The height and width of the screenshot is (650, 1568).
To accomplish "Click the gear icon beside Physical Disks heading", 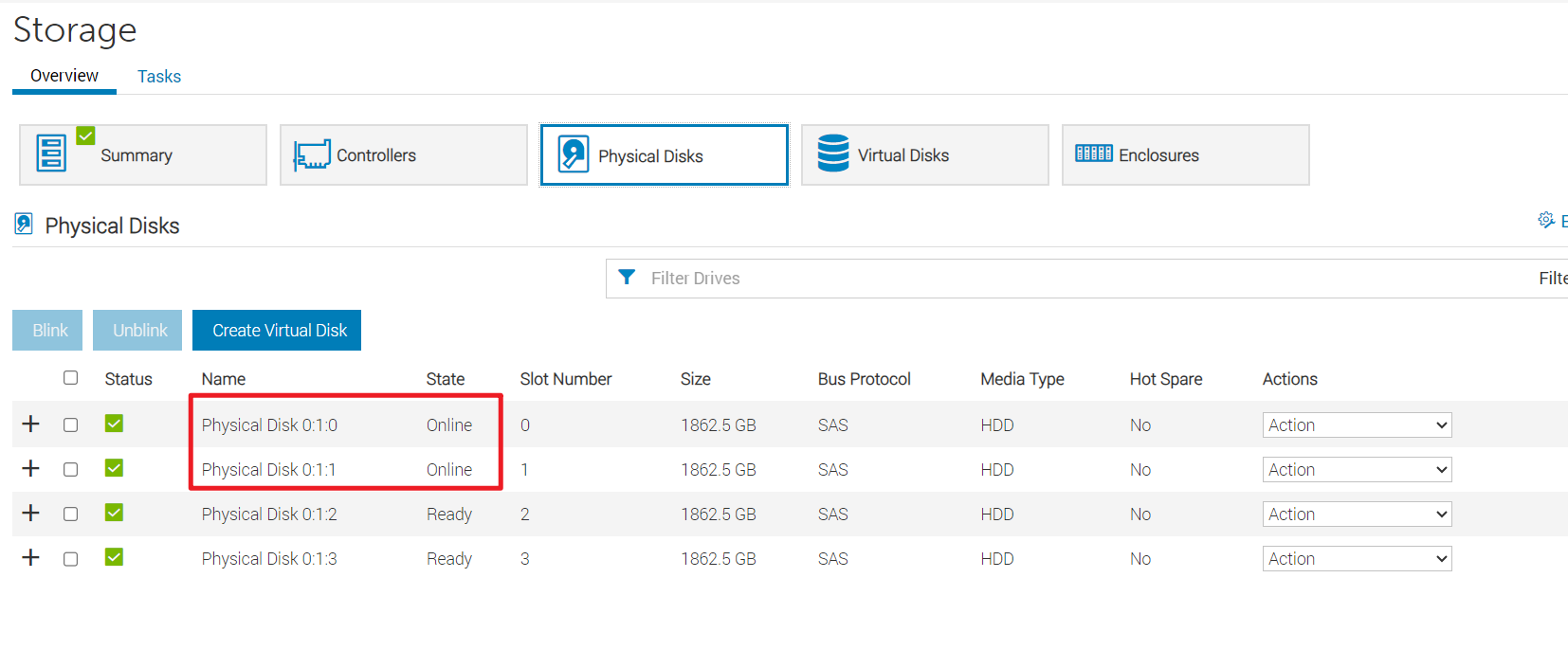I will click(x=1546, y=220).
